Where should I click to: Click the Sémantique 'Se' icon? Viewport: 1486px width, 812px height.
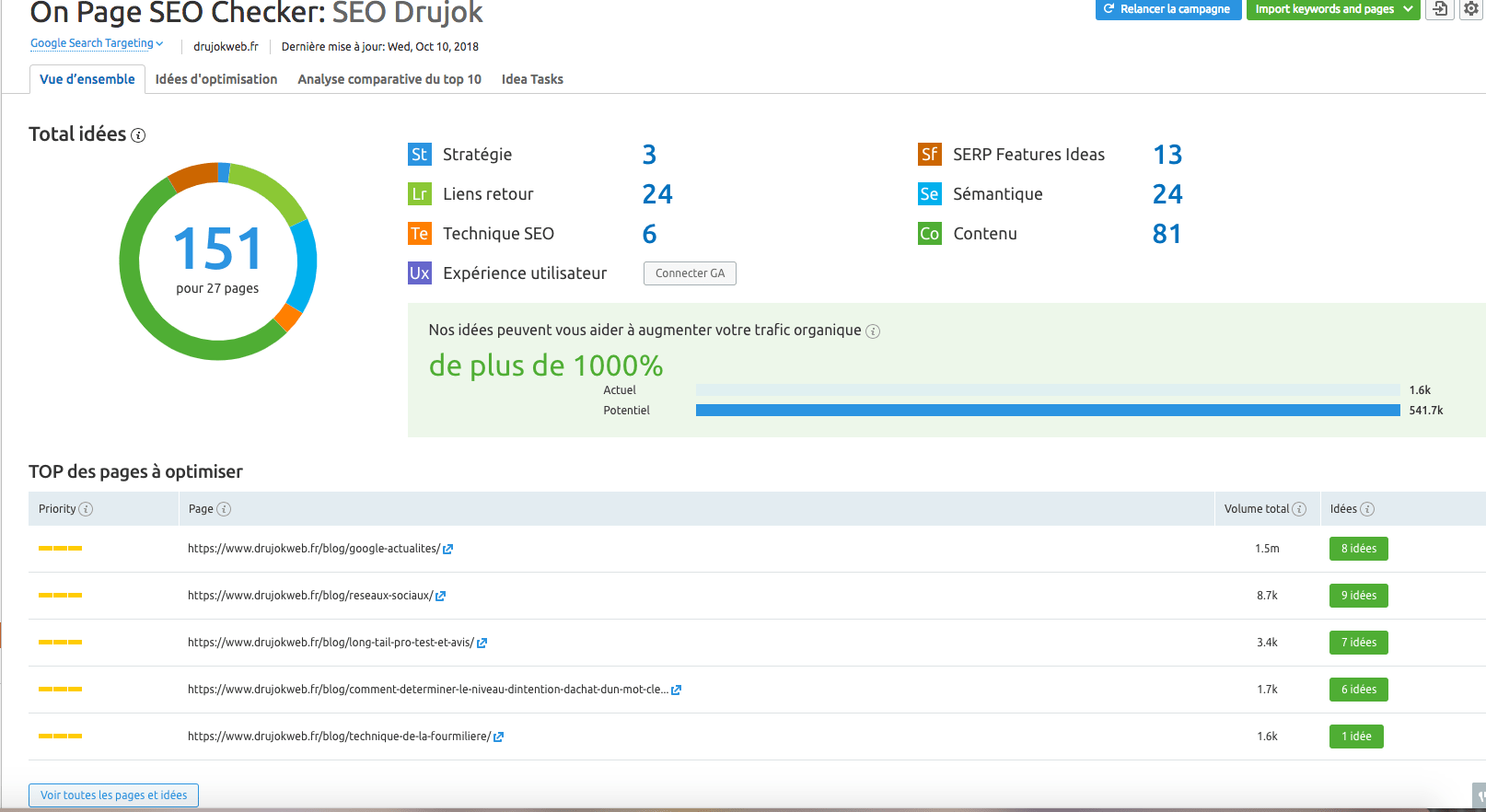(929, 194)
